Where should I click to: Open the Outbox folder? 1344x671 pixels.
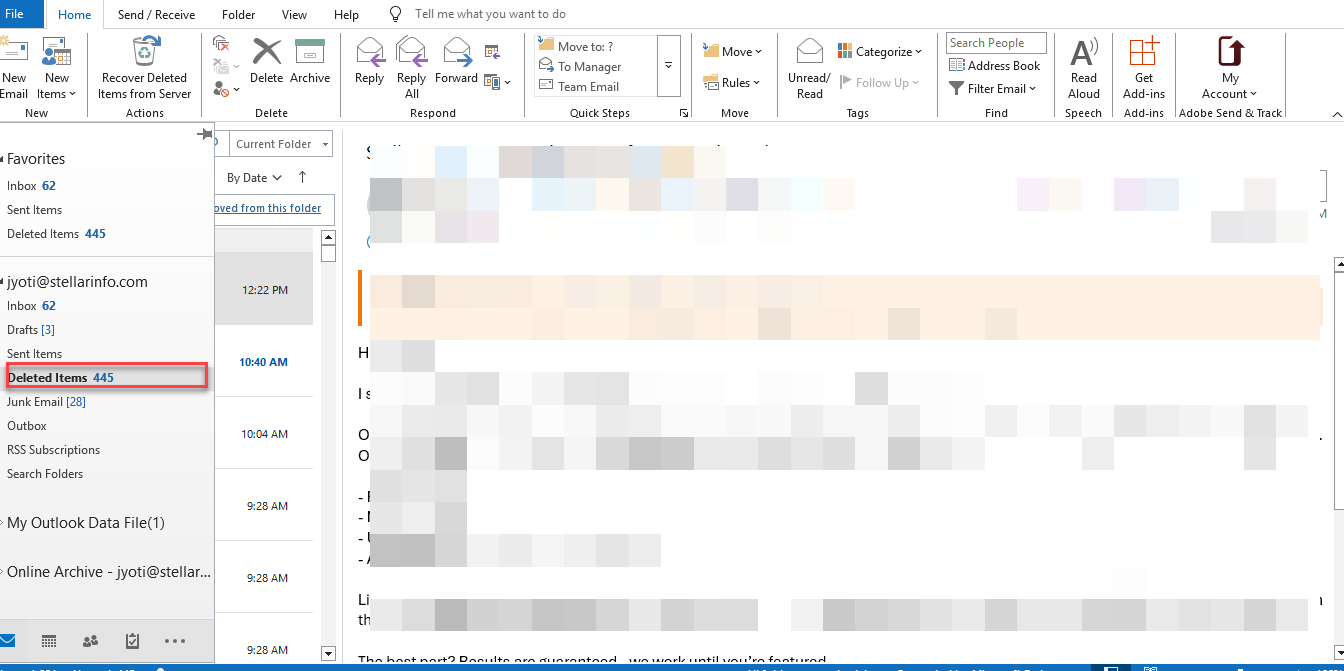27,426
